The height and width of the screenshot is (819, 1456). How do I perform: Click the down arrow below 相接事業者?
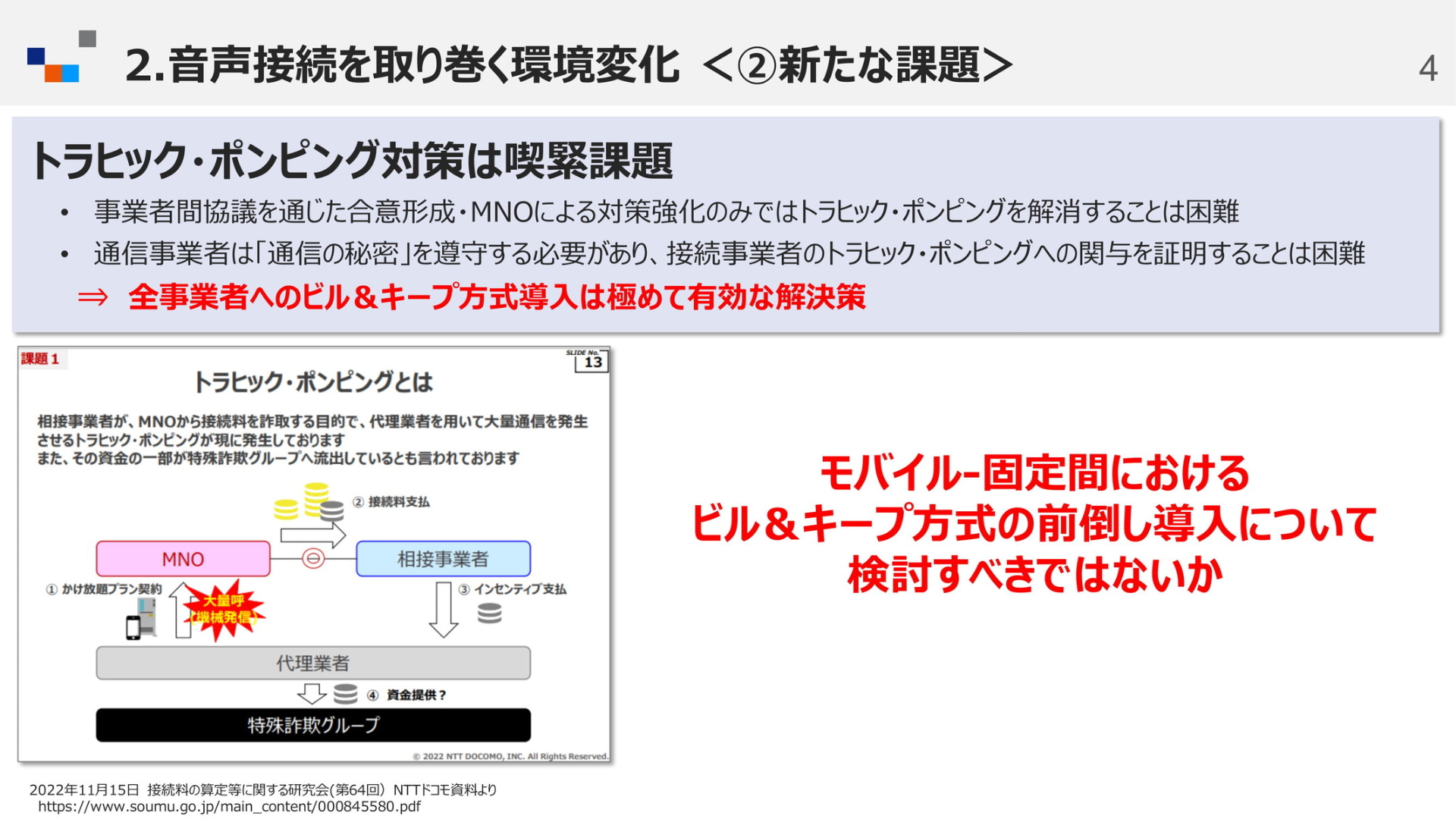point(444,610)
